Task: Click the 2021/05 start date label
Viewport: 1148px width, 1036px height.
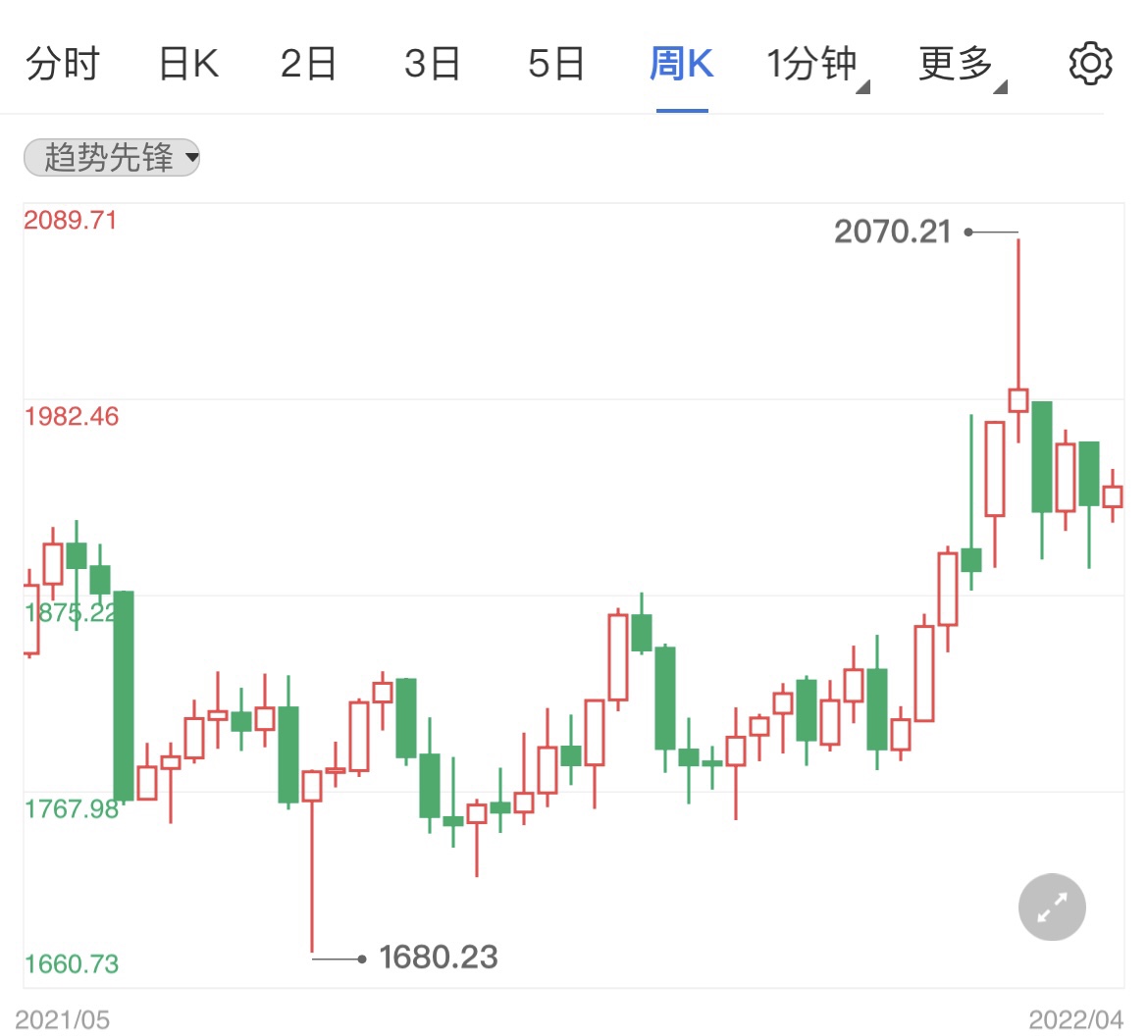Action: tap(62, 1020)
